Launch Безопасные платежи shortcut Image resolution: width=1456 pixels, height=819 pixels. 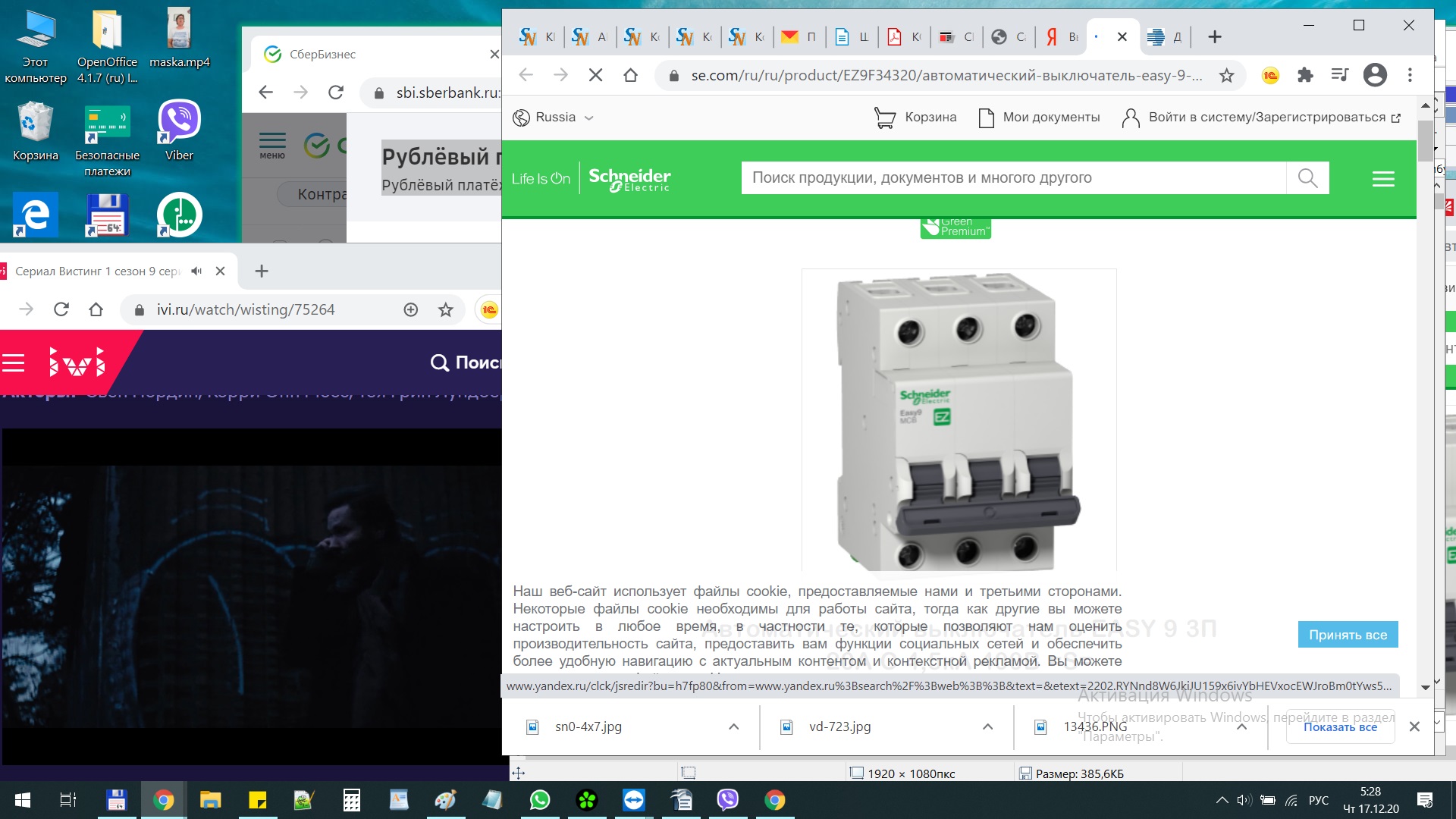coord(107,140)
